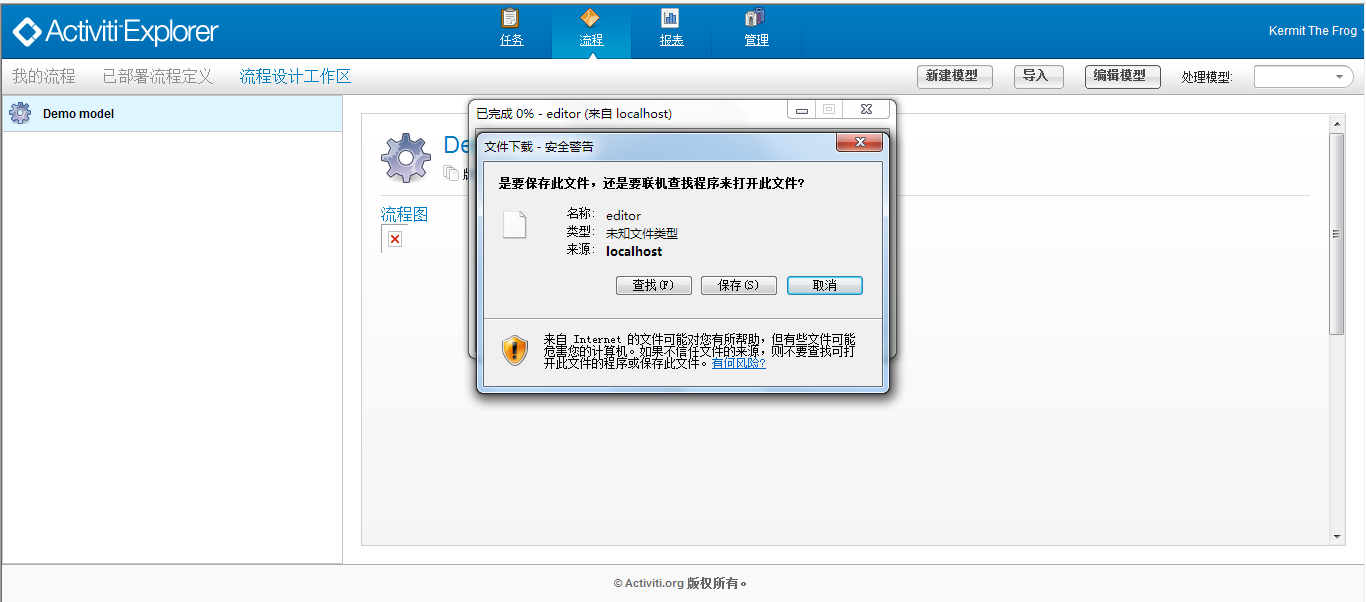Click the broken image placeholder under 流程图
The height and width of the screenshot is (602, 1366).
click(x=395, y=239)
